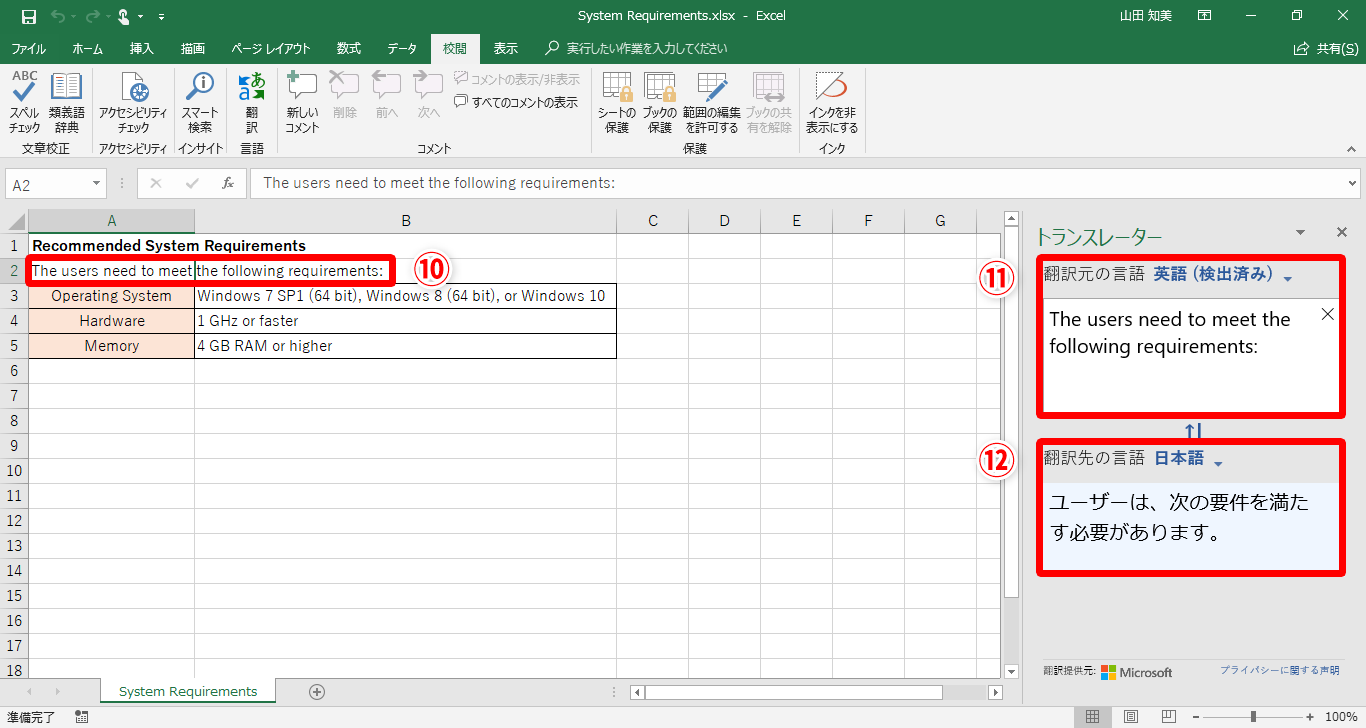Open the thesaurus (類義語辞典)
The image size is (1366, 728).
[67, 102]
